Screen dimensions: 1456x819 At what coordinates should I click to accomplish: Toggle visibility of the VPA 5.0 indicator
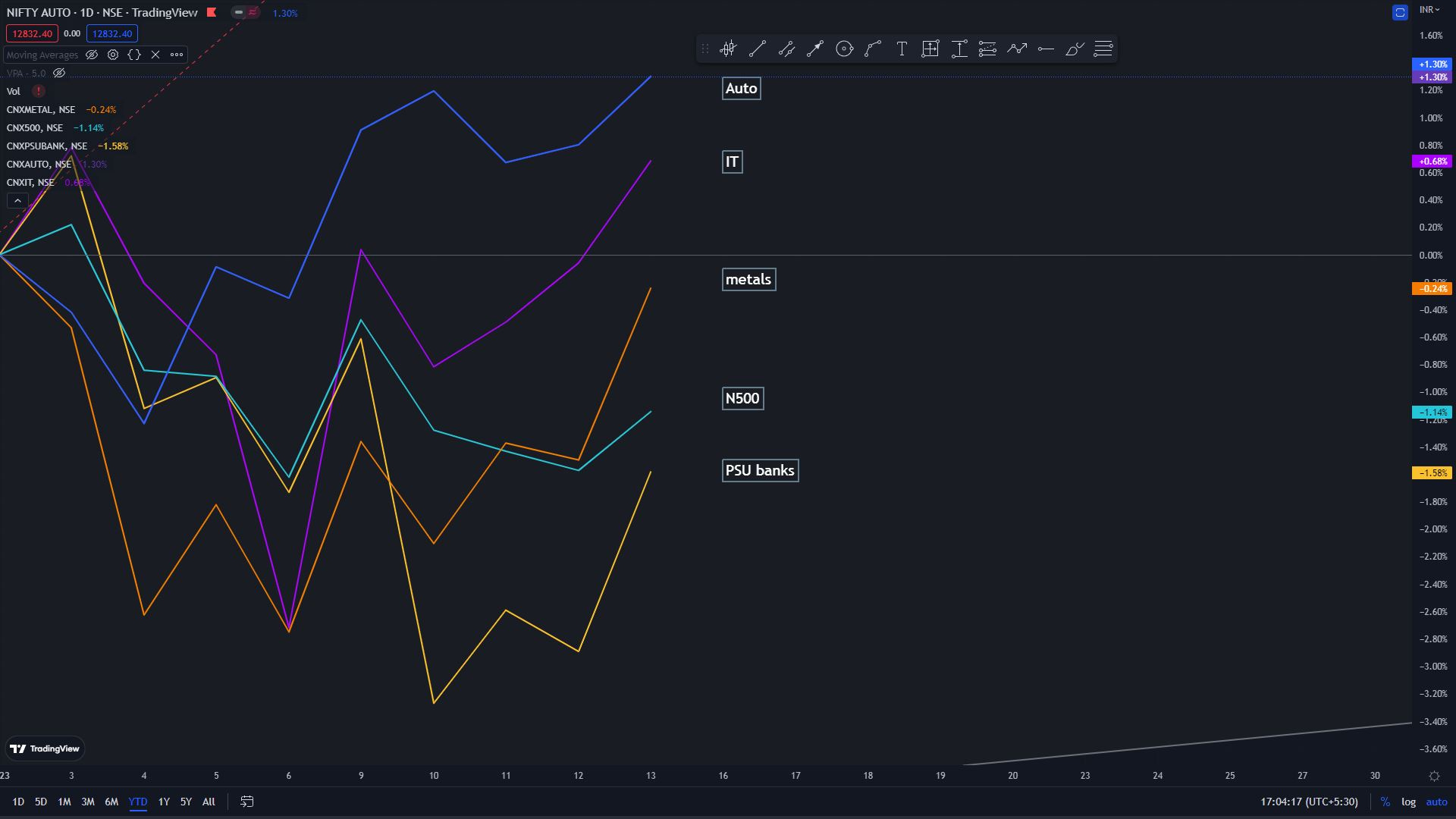click(x=59, y=74)
